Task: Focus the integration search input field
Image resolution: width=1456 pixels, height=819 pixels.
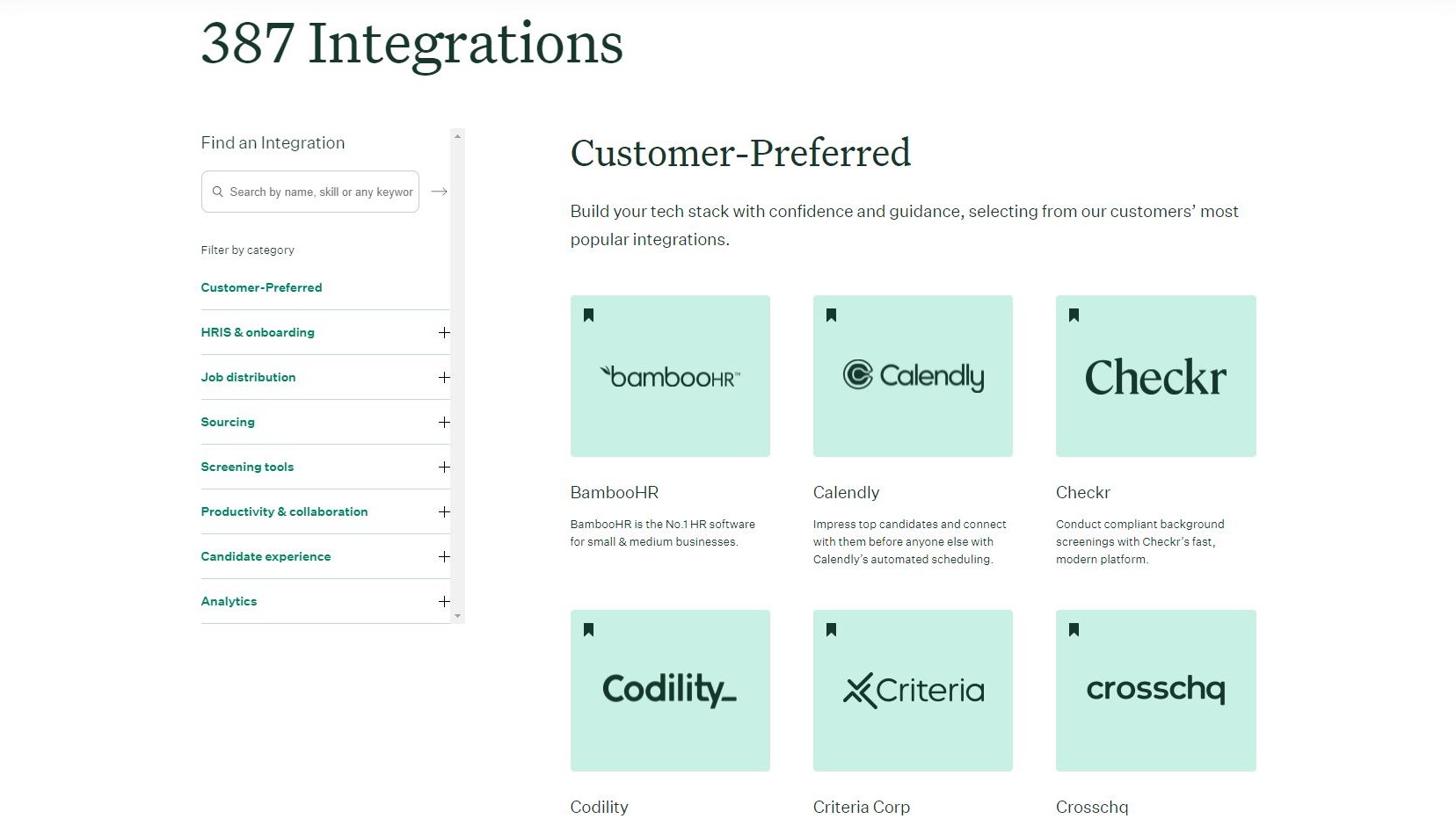Action: click(310, 192)
